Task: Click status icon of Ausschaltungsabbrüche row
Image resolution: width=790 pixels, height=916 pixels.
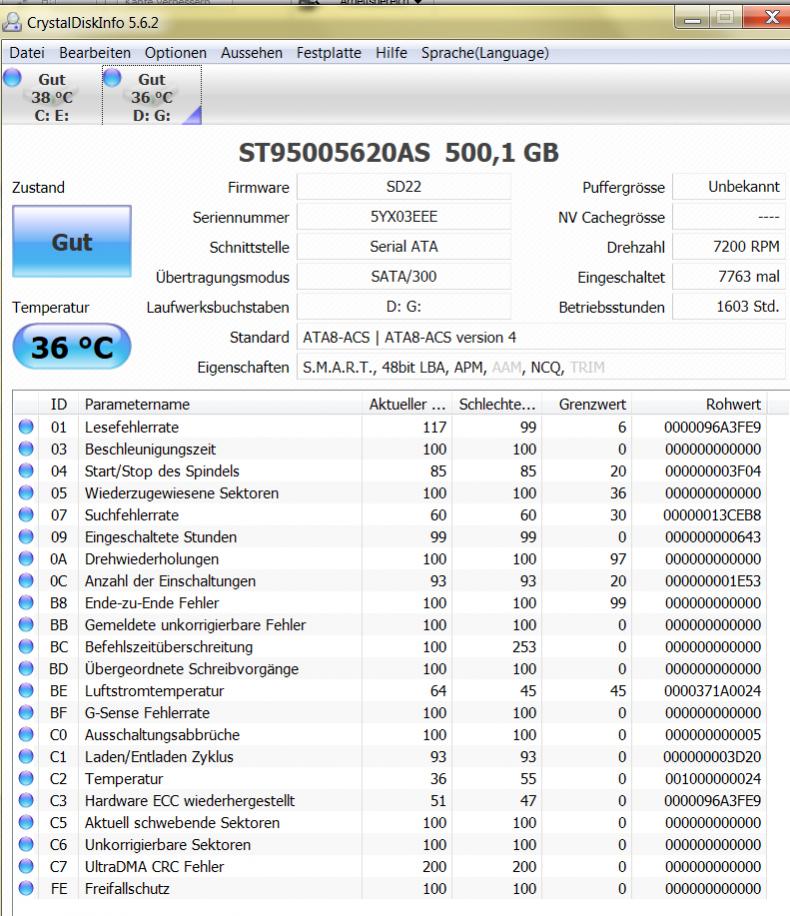Action: click(x=26, y=734)
